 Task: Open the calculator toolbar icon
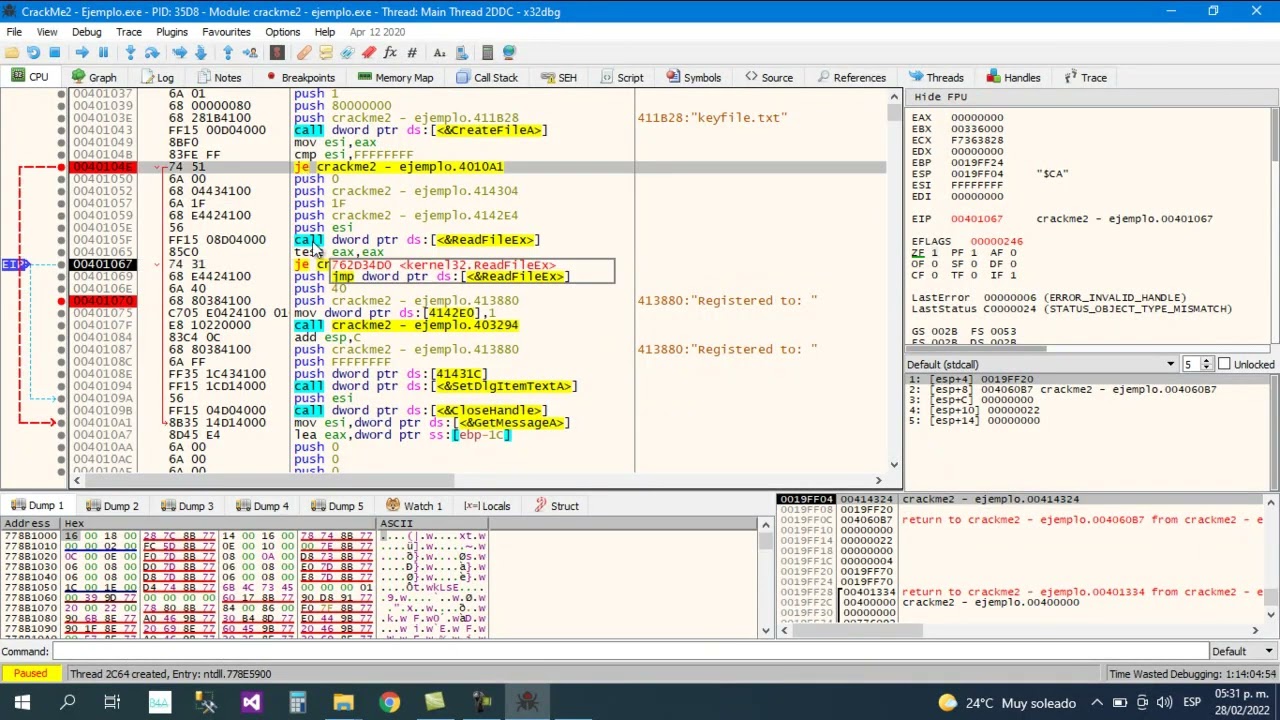pos(487,52)
